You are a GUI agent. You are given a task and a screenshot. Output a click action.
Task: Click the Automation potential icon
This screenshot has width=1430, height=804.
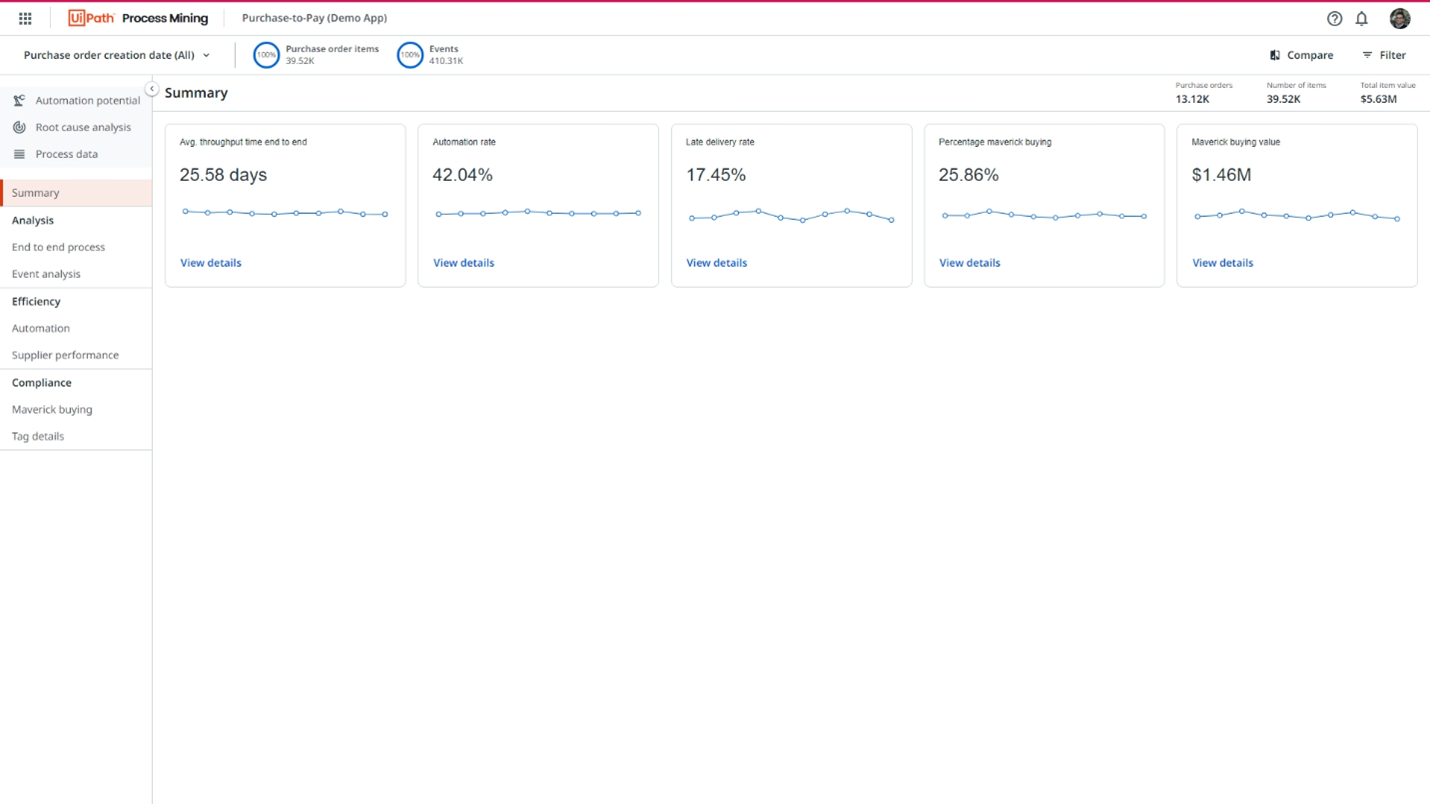(x=19, y=100)
